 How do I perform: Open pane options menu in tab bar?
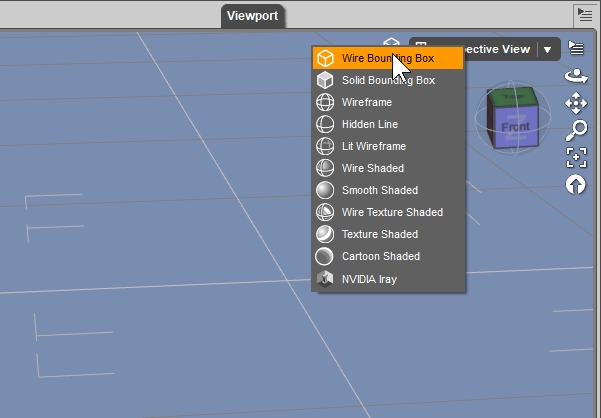[x=585, y=15]
